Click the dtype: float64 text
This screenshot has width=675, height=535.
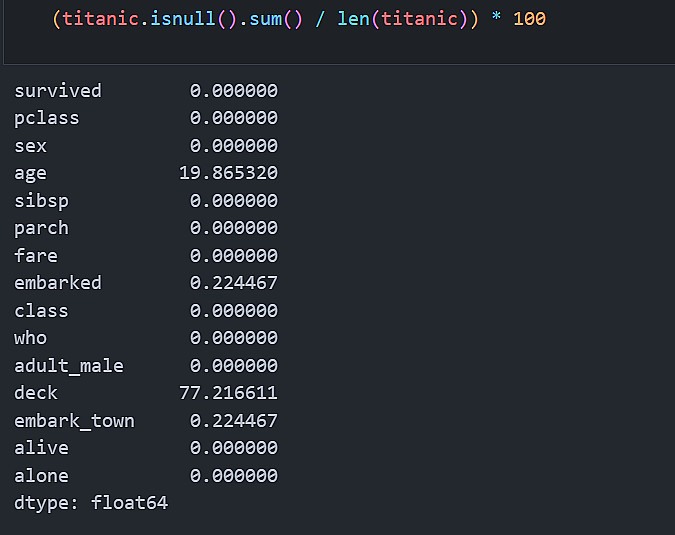click(x=91, y=503)
